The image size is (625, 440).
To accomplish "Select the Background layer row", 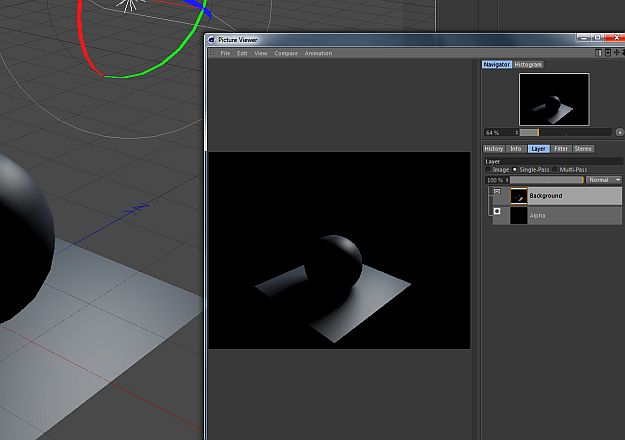I will coord(557,196).
